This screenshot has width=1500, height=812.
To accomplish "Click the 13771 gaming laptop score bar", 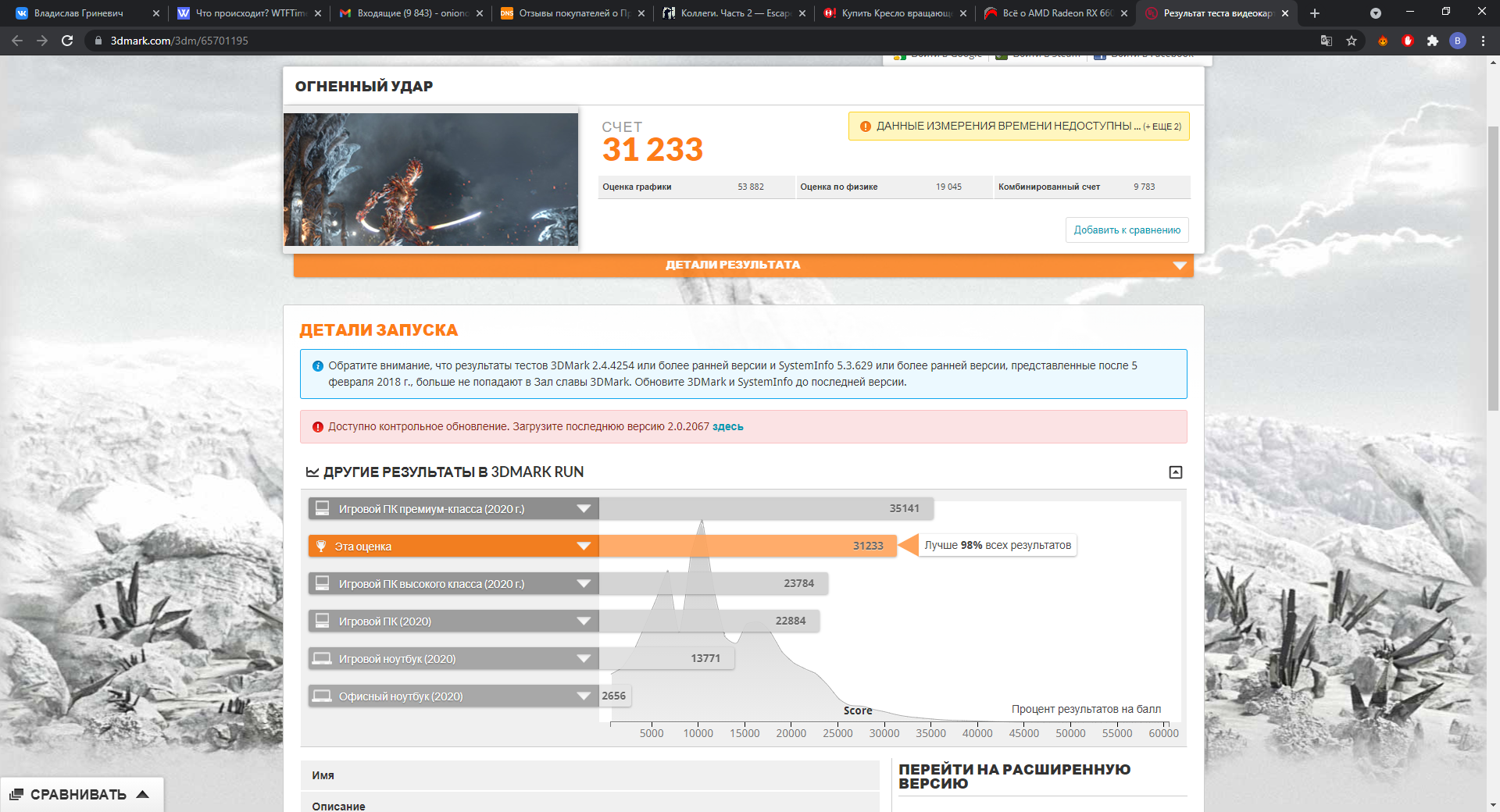I will [666, 659].
